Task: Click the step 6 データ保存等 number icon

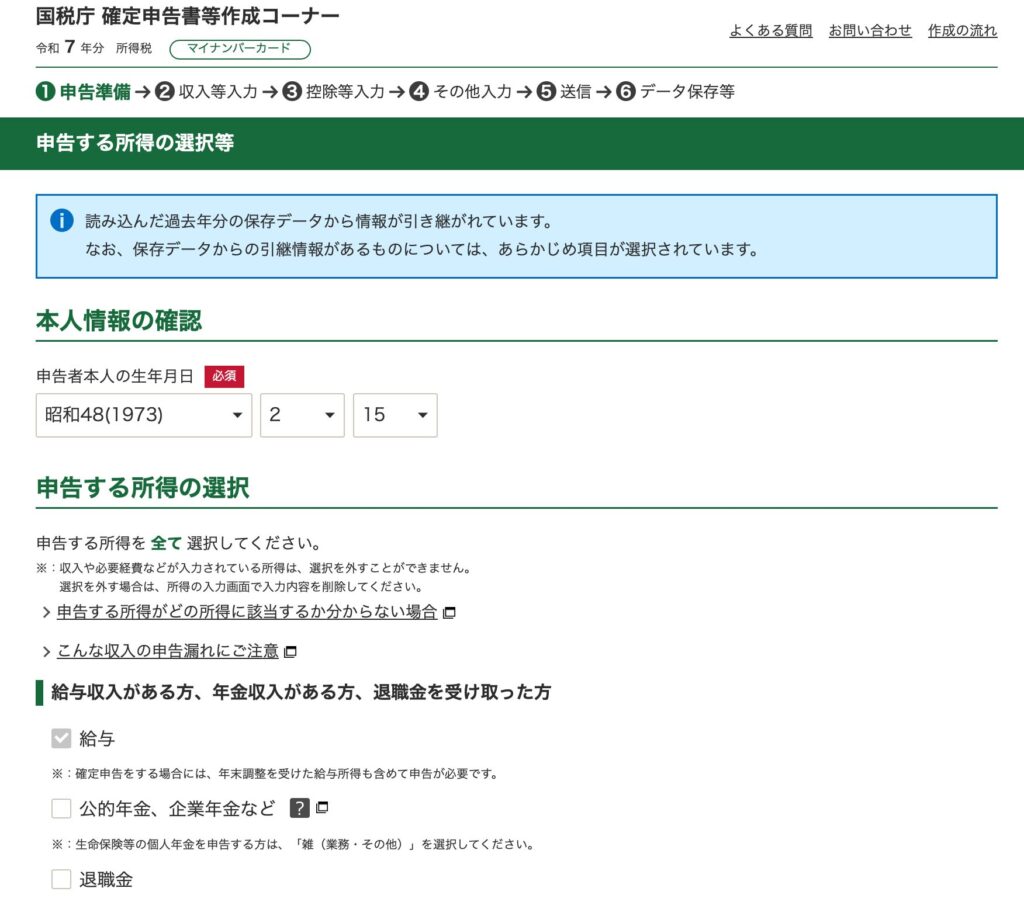Action: pos(626,92)
